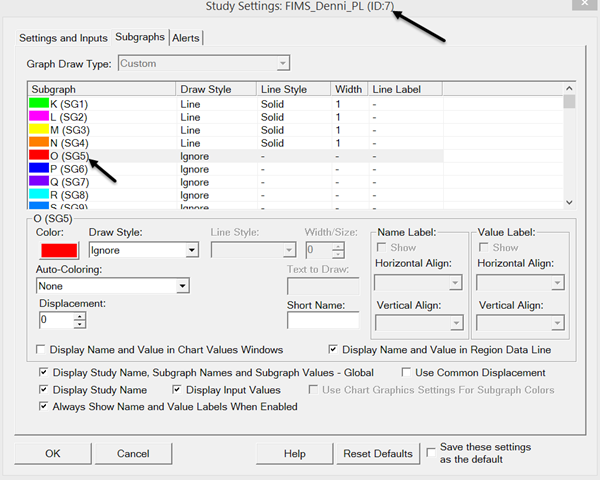600x480 pixels.
Task: Click the magenta L (SG2) color icon
Action: click(40, 116)
